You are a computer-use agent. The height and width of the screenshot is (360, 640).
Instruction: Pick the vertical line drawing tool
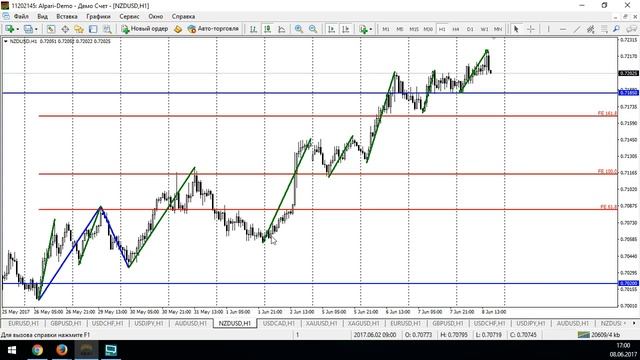(549, 29)
